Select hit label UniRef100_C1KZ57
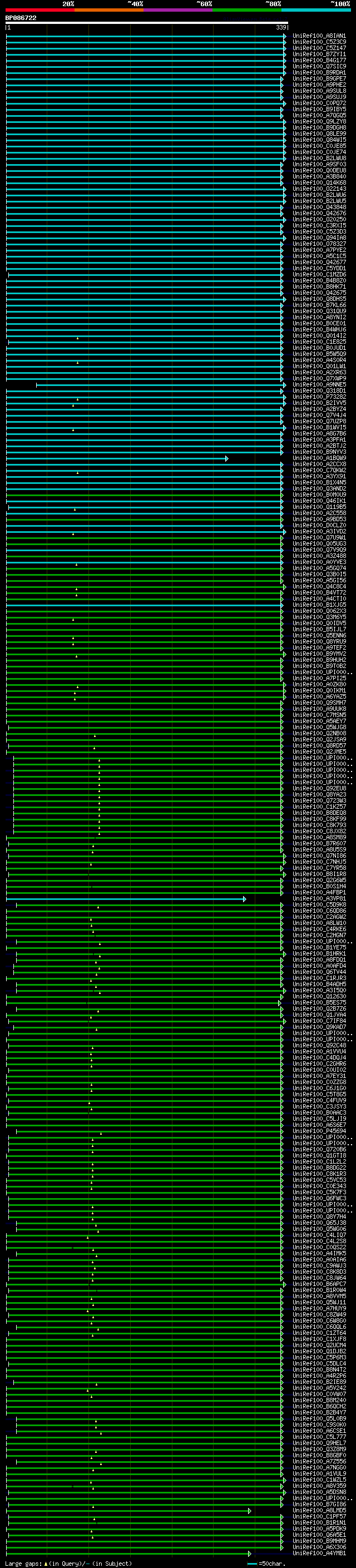This screenshot has height=1568, width=356. [319, 807]
